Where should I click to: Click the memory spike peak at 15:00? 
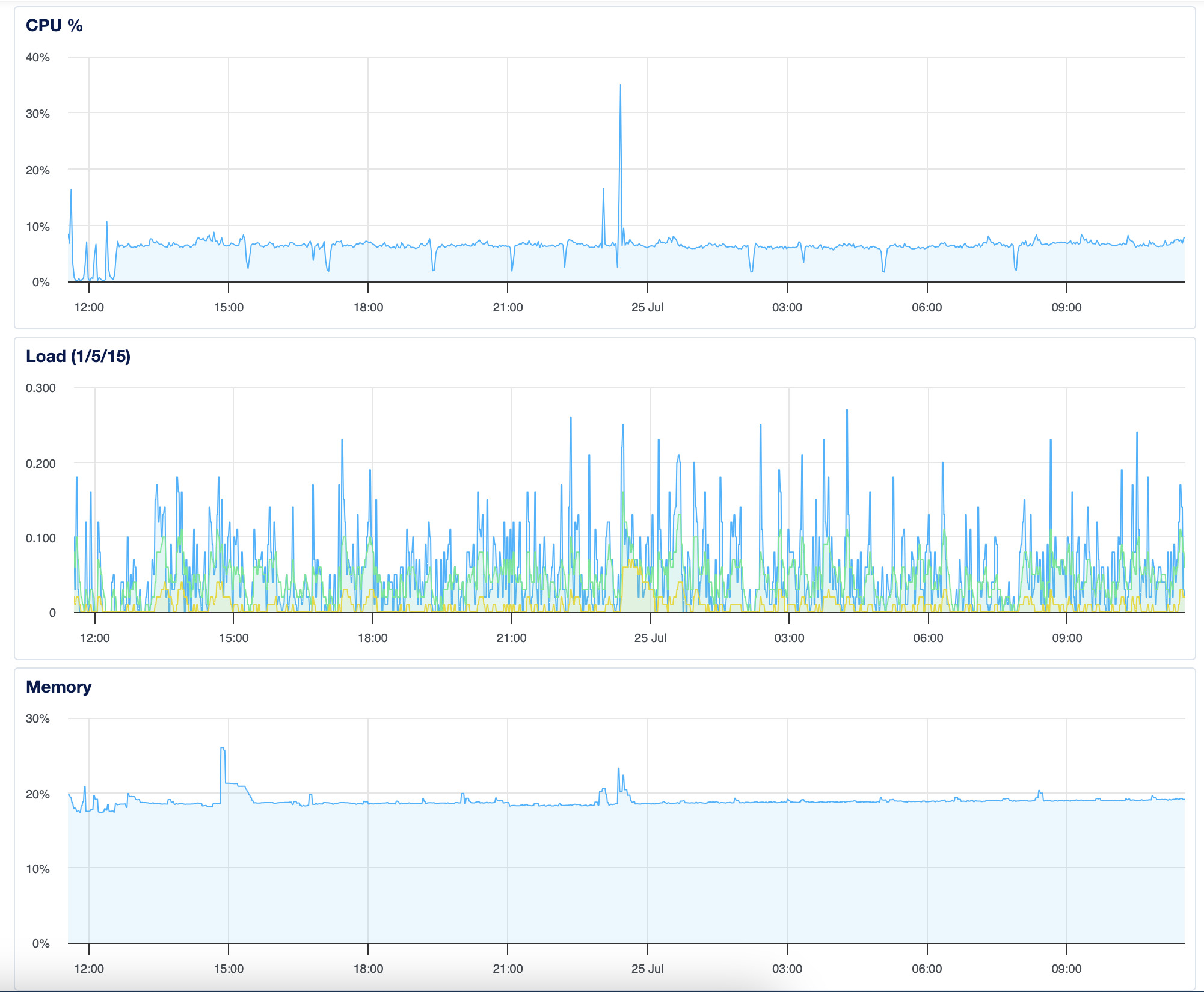pyautogui.click(x=223, y=749)
